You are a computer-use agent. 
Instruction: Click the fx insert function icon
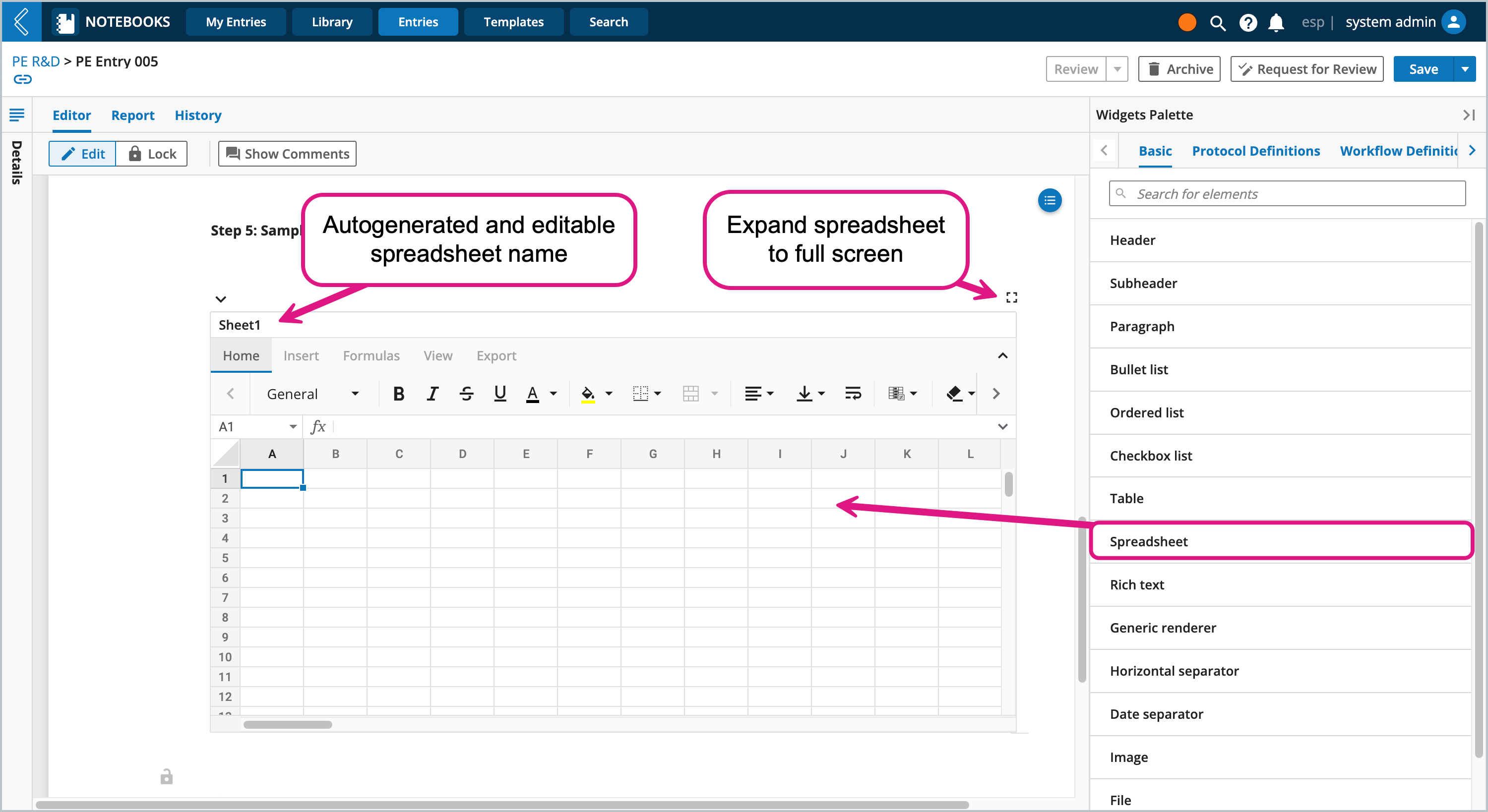(318, 427)
